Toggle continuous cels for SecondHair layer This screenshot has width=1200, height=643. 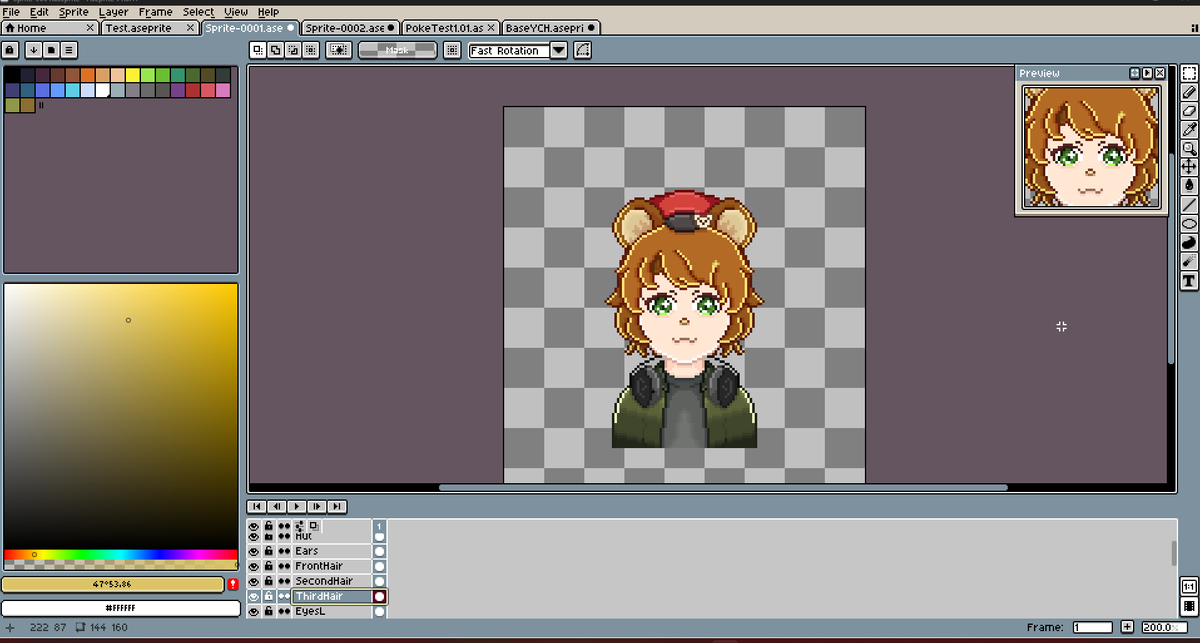pyautogui.click(x=284, y=581)
